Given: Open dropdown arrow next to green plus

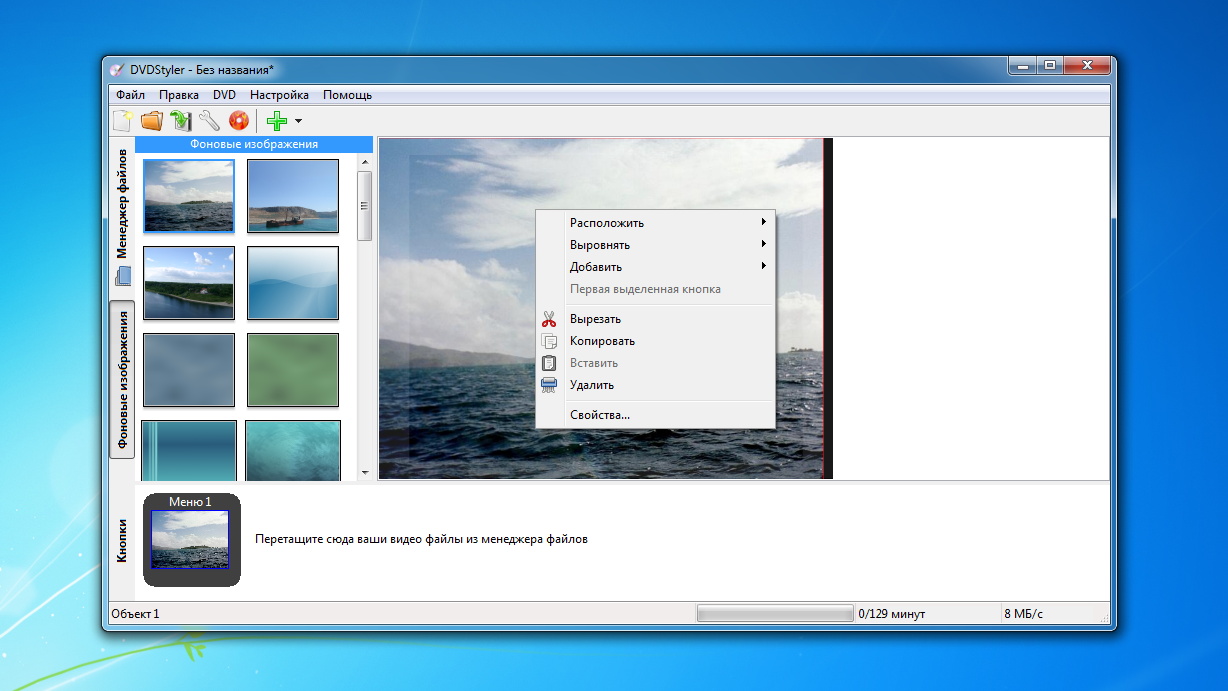Looking at the screenshot, I should point(298,121).
